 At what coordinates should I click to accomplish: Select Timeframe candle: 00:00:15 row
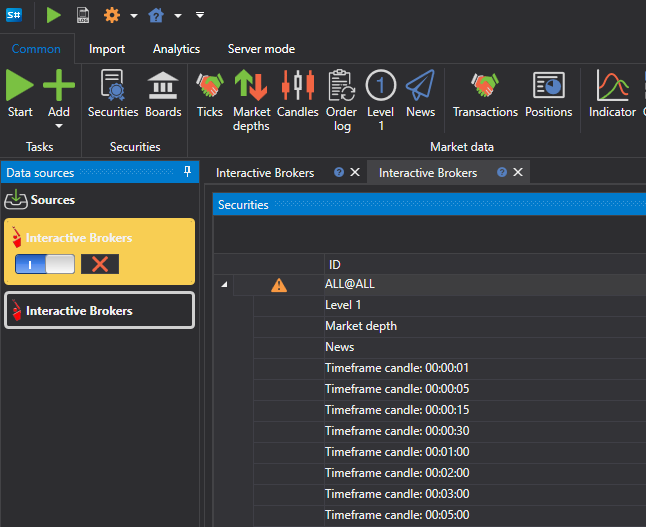(x=449, y=410)
